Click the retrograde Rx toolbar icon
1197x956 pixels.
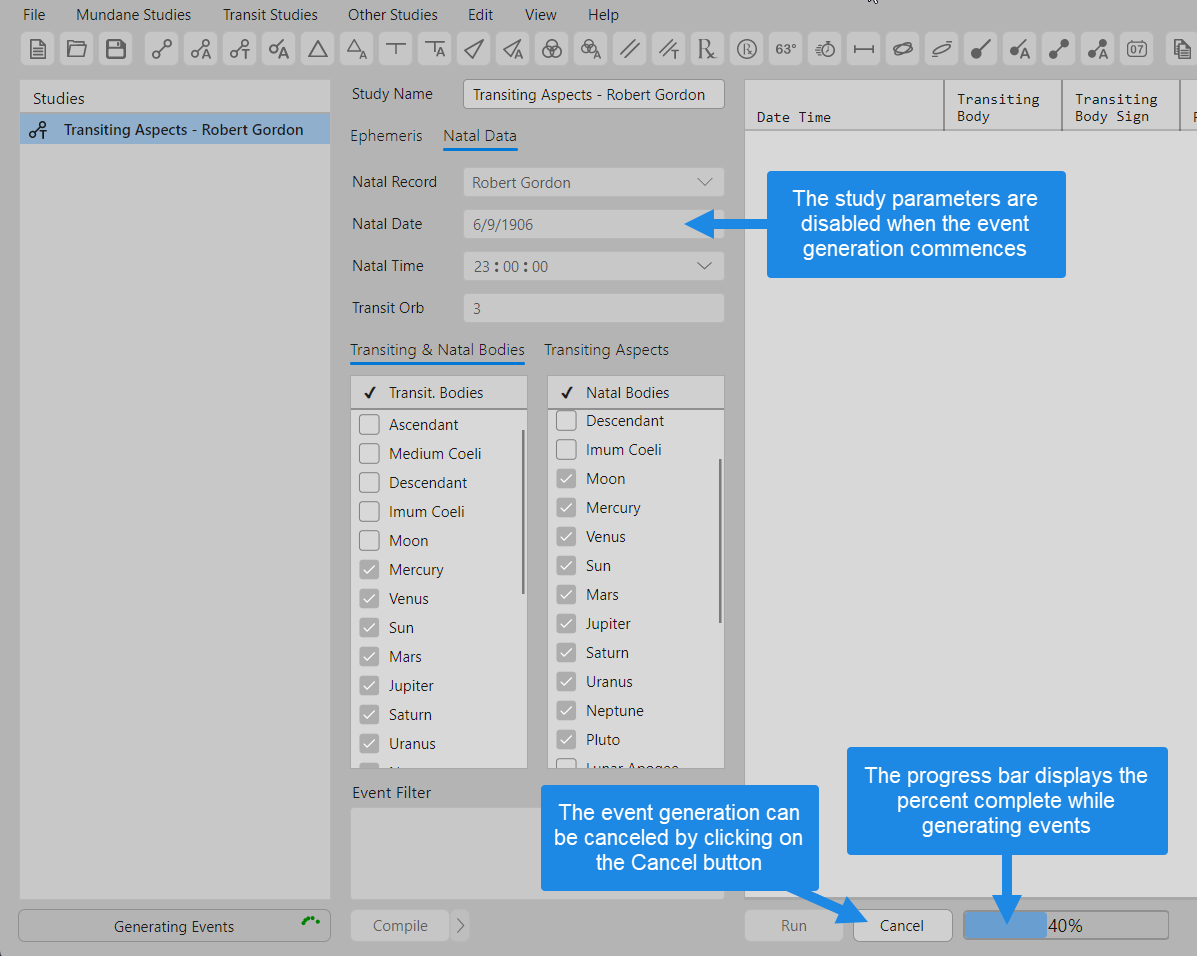point(707,48)
